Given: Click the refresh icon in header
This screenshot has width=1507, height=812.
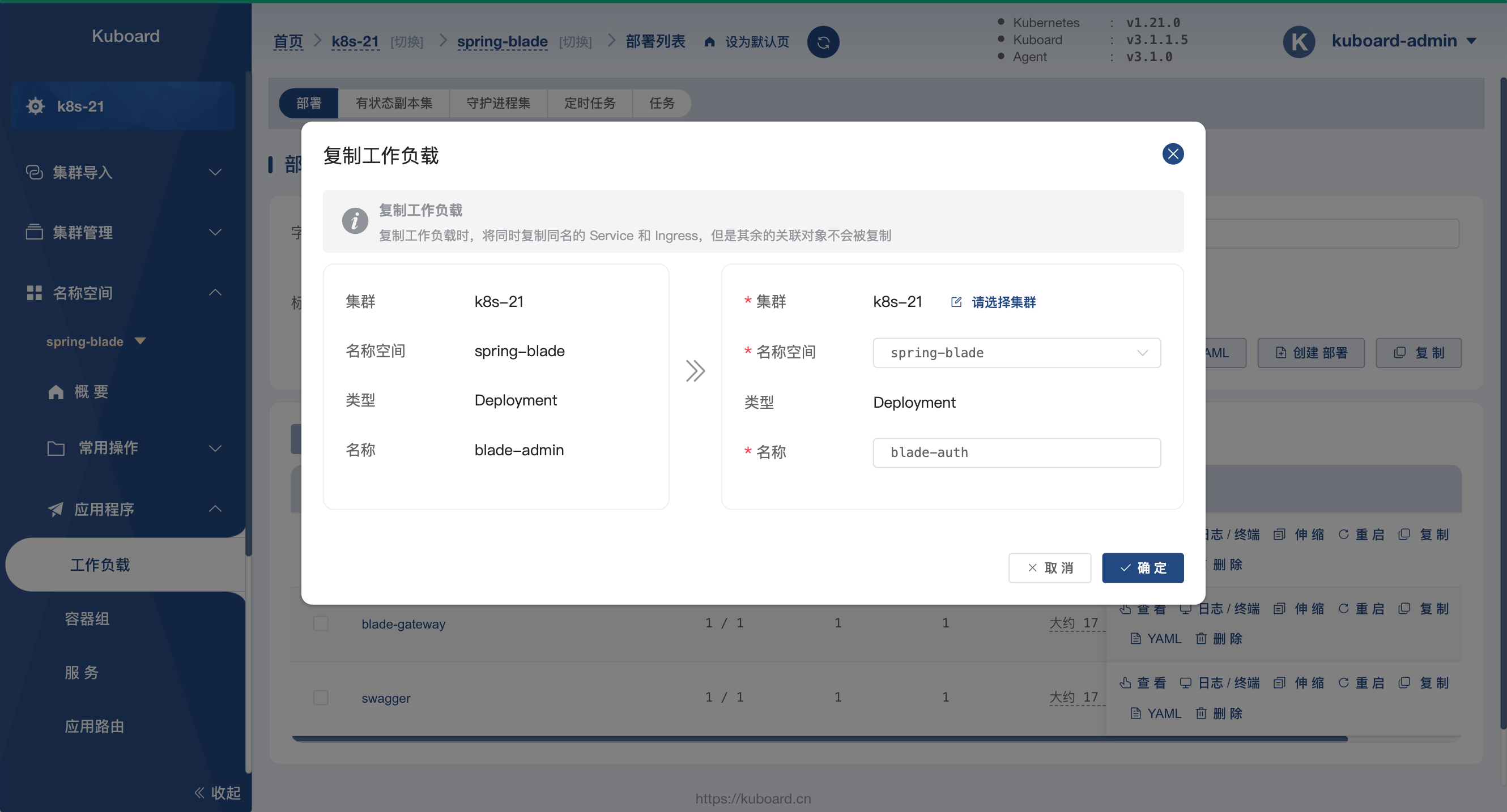Looking at the screenshot, I should coord(823,42).
